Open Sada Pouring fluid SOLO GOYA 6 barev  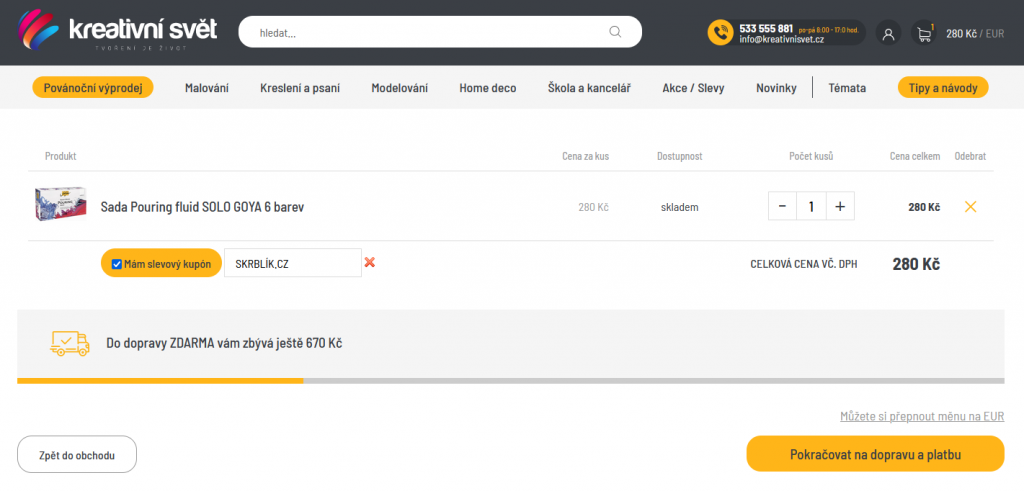(202, 207)
